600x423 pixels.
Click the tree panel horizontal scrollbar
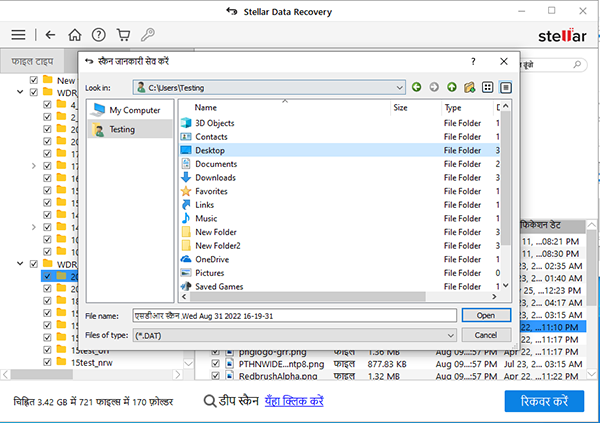pos(41,374)
